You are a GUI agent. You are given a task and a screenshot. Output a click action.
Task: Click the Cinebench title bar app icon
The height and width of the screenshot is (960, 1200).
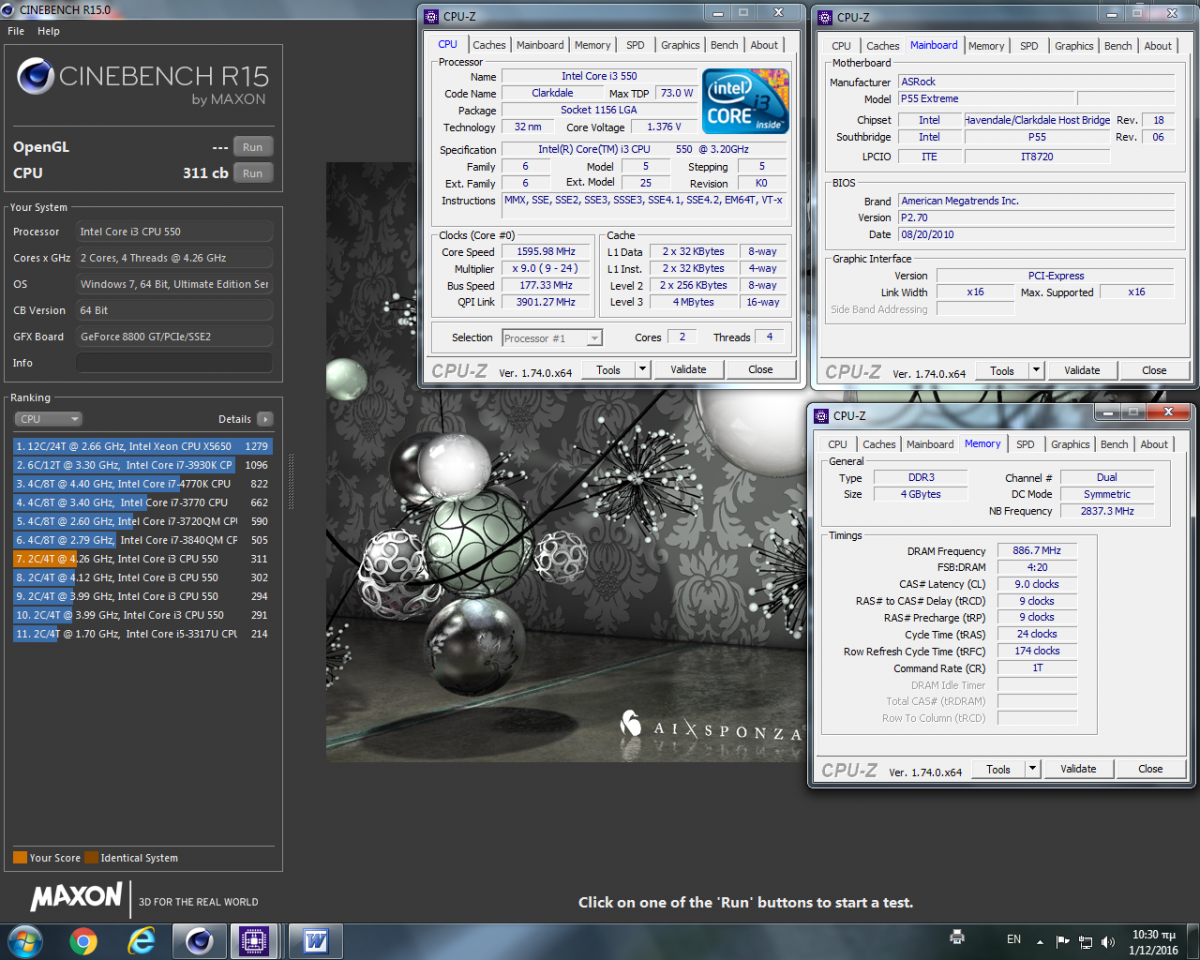(x=10, y=8)
